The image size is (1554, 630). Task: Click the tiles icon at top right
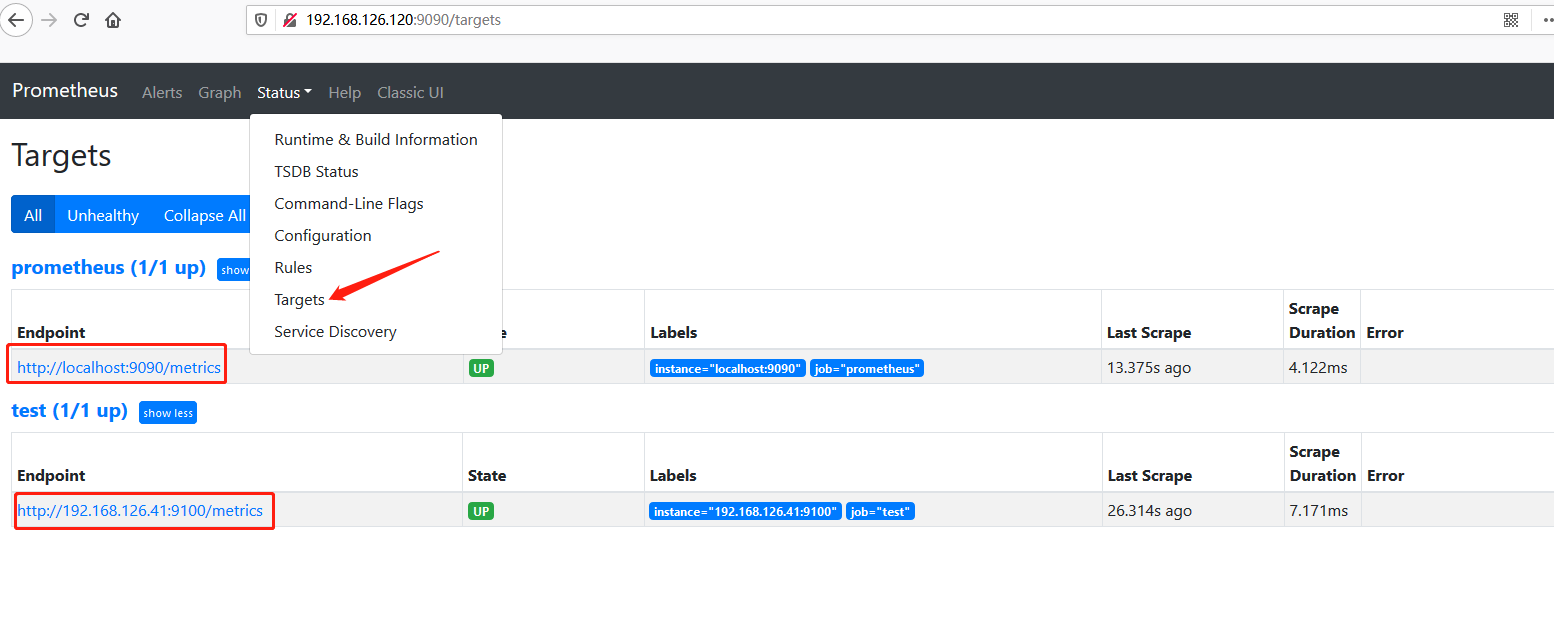pos(1511,20)
